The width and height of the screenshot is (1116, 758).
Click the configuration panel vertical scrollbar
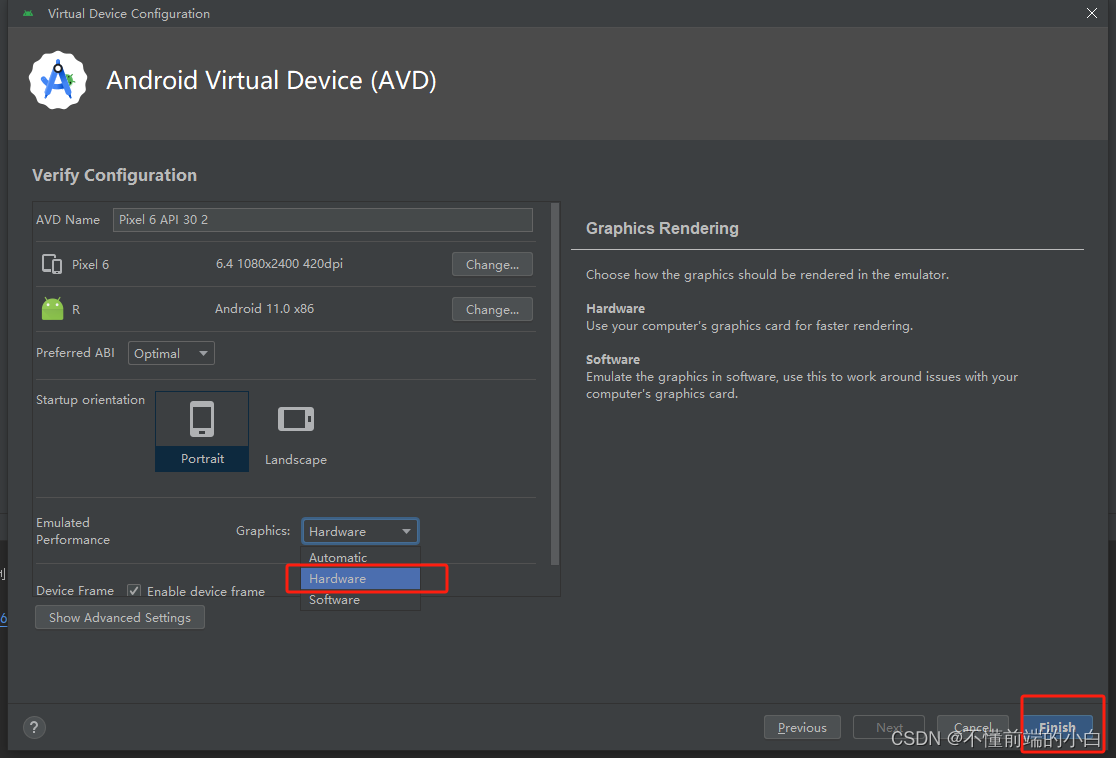[x=555, y=384]
